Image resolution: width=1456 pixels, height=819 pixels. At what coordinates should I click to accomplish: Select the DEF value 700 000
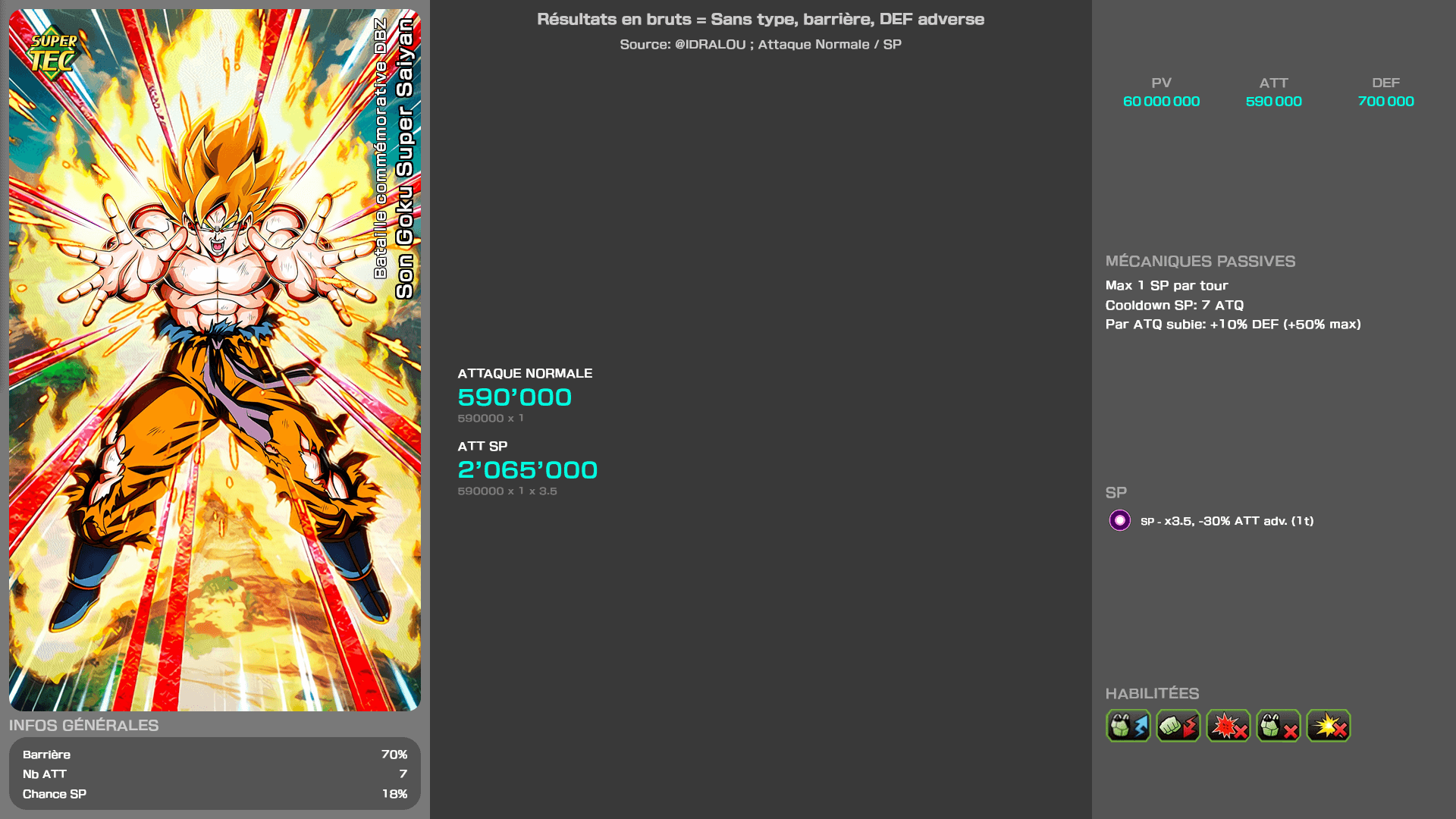(1385, 101)
